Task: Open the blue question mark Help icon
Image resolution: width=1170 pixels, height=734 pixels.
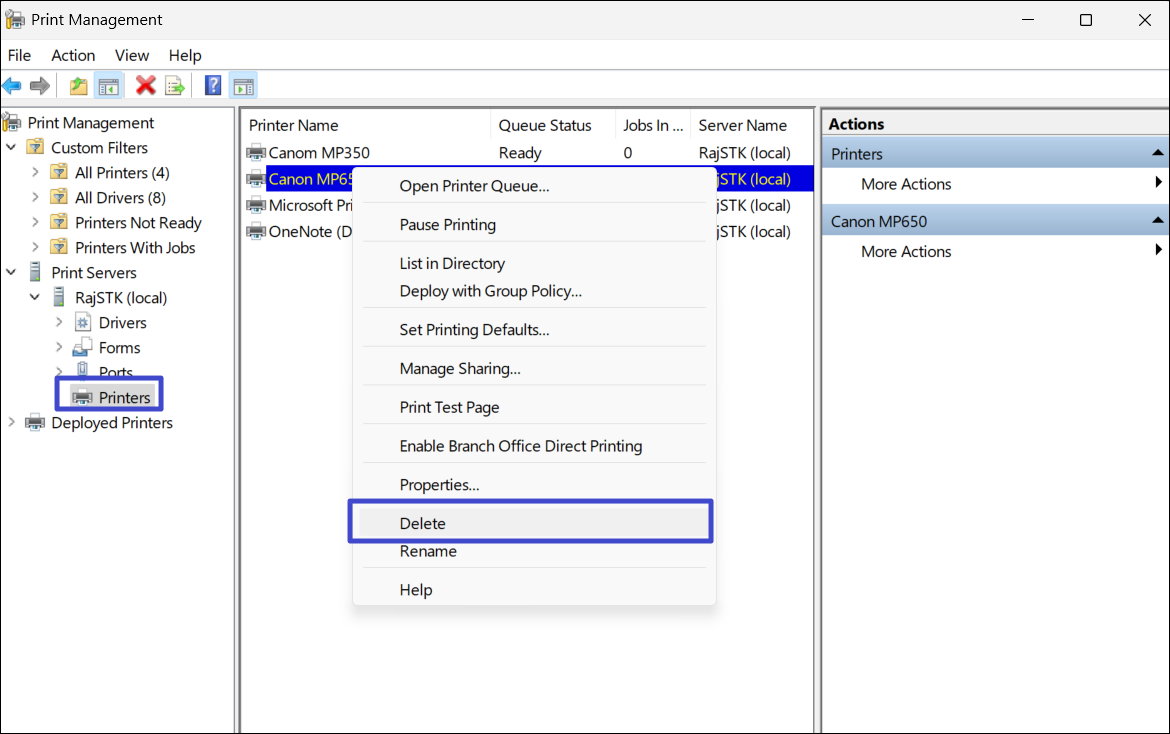Action: tap(213, 86)
